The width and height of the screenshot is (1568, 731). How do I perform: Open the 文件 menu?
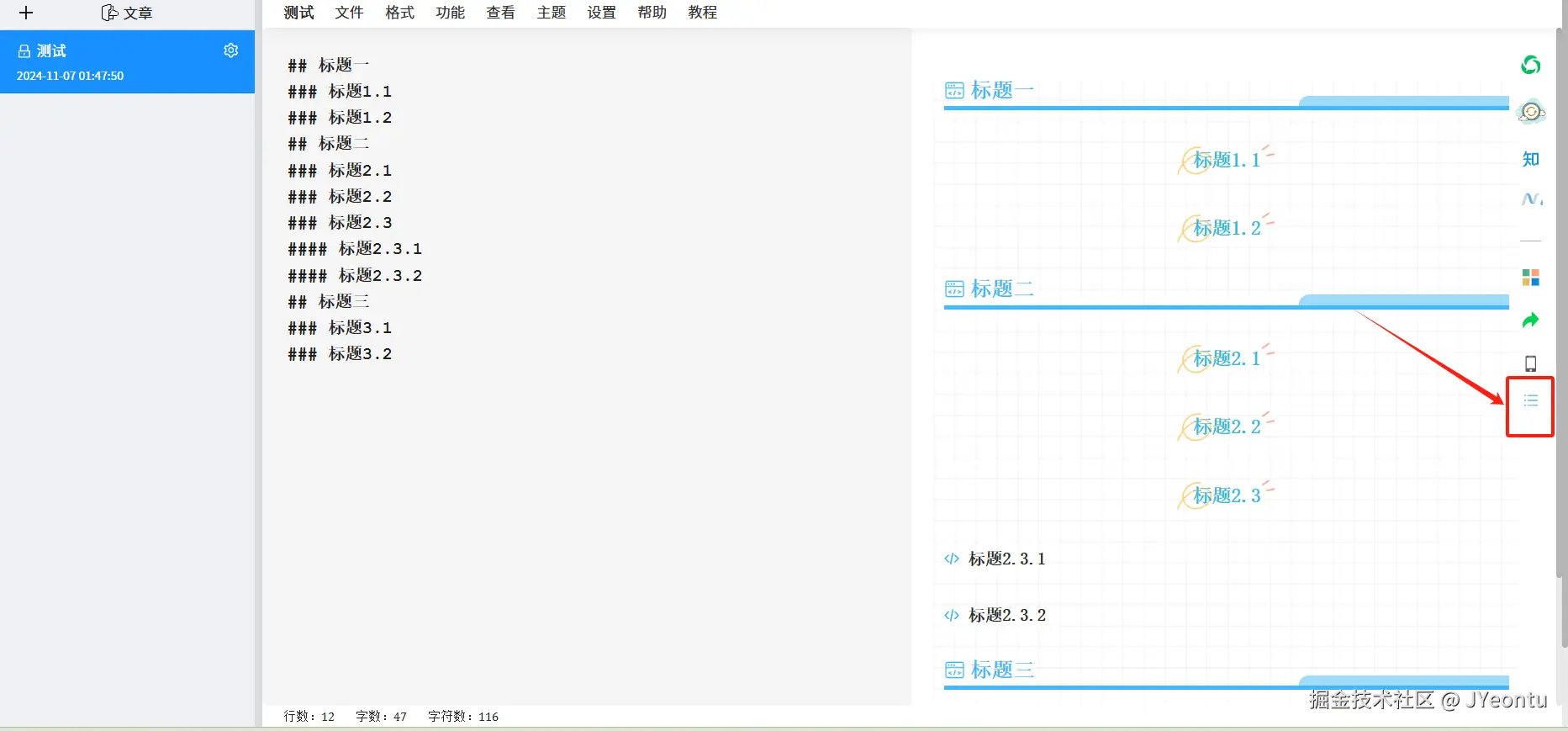pyautogui.click(x=349, y=13)
